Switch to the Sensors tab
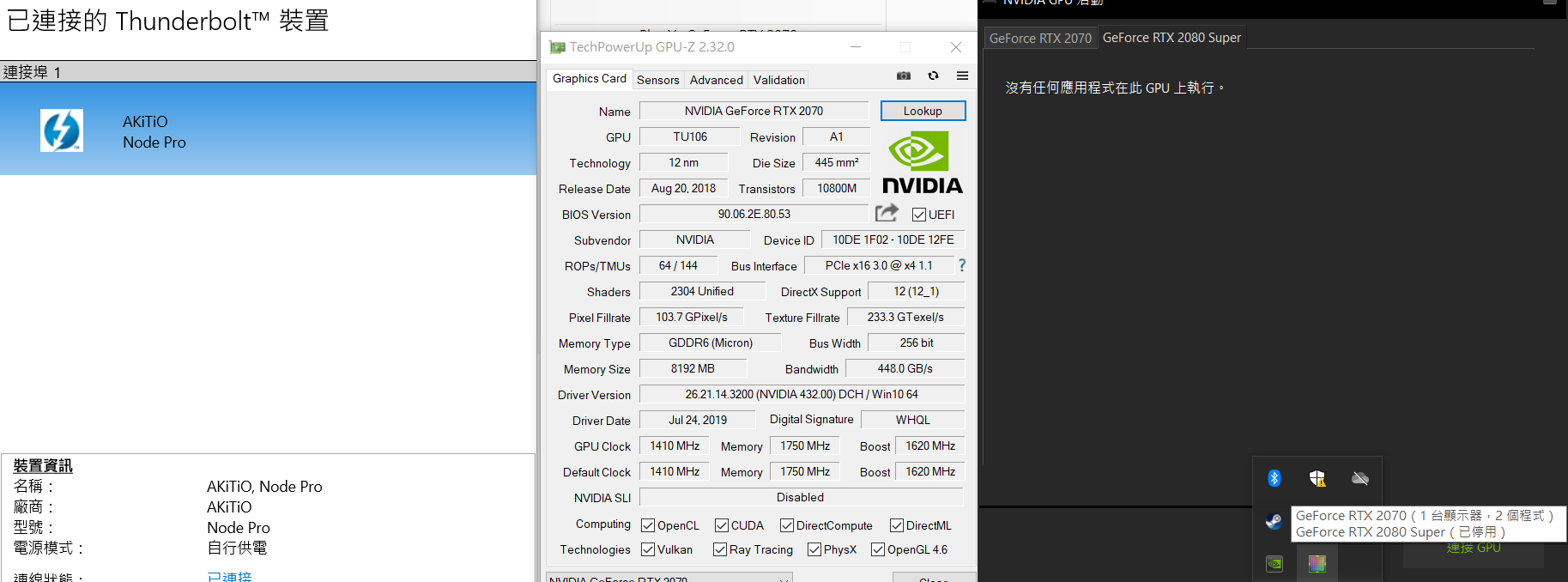The height and width of the screenshot is (582, 1568). click(658, 80)
